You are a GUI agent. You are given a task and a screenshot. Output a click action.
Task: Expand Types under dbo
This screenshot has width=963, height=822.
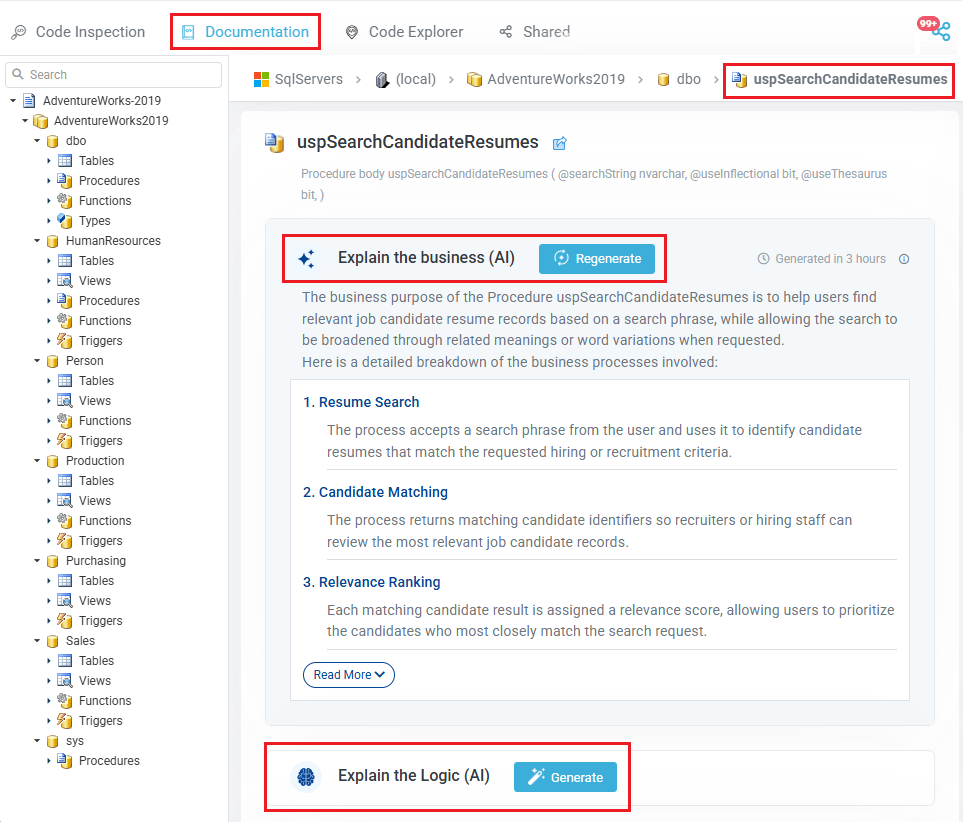point(49,221)
